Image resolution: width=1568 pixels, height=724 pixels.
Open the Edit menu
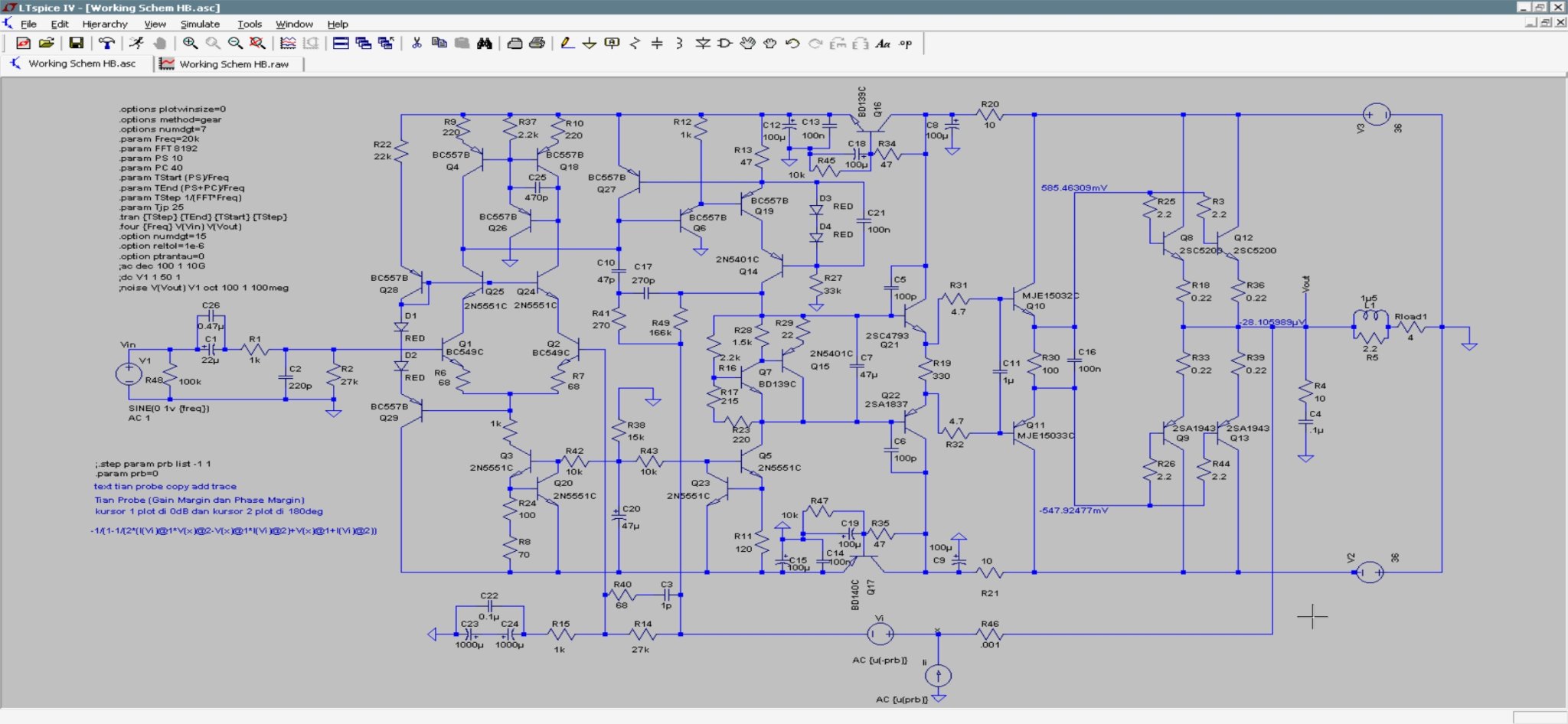point(60,24)
